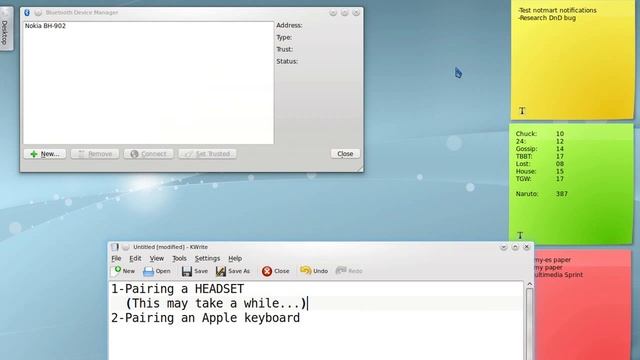Click the line "1-Pairing a HEADSET" in editor
The height and width of the screenshot is (360, 640).
(x=178, y=289)
